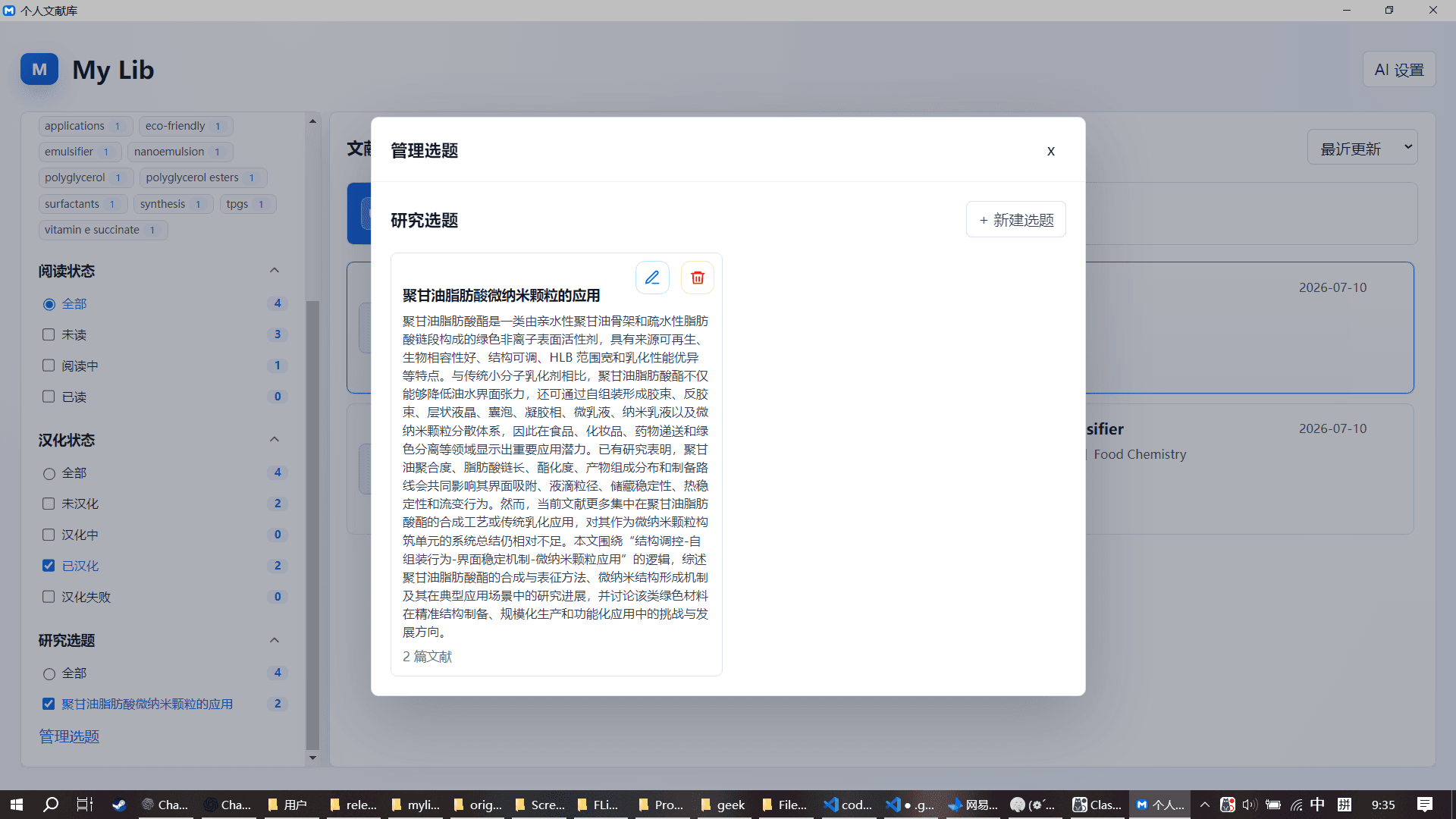
Task: Check the 已读 filter
Action: (x=49, y=397)
